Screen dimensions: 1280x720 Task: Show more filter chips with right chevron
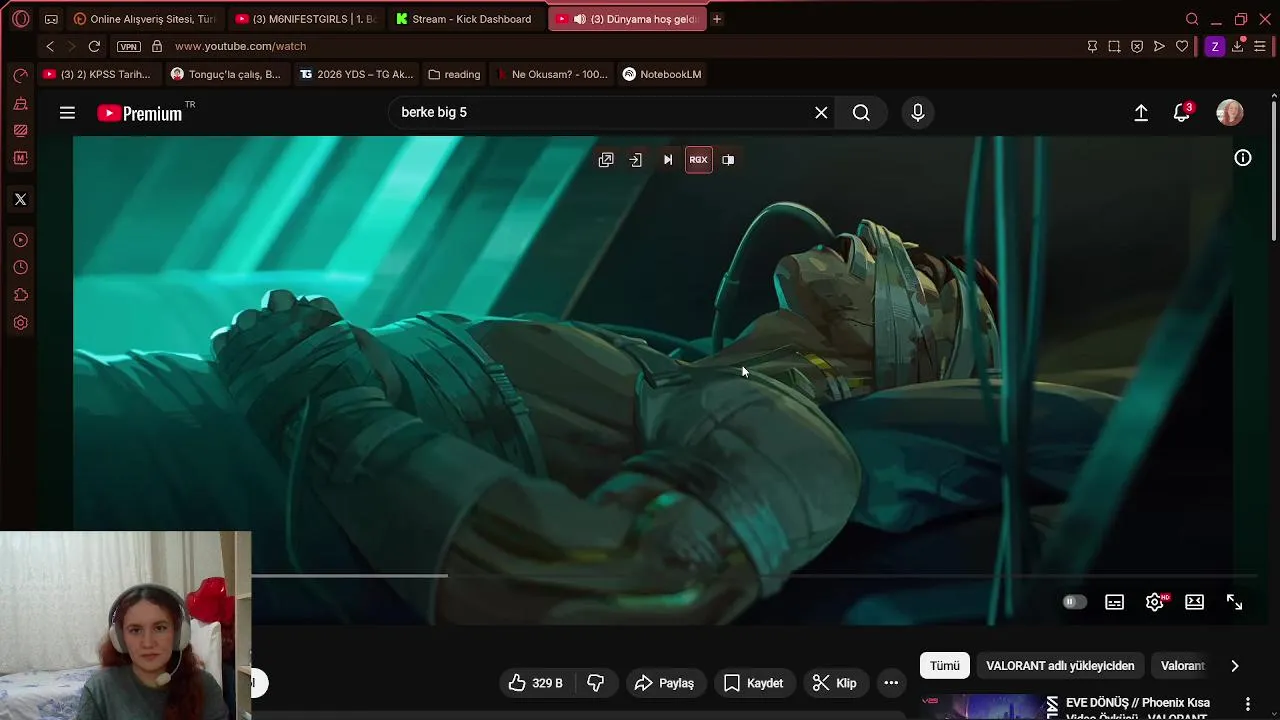point(1234,666)
